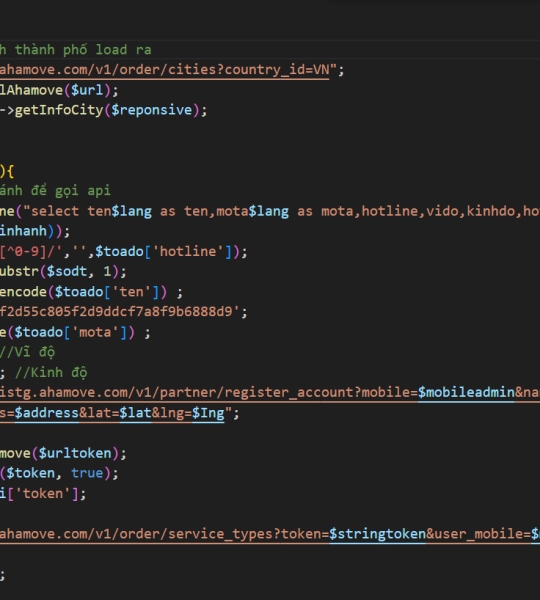Click the cities?country_id=VN URL link
Viewport: 540px width, 600px height.
pos(165,70)
